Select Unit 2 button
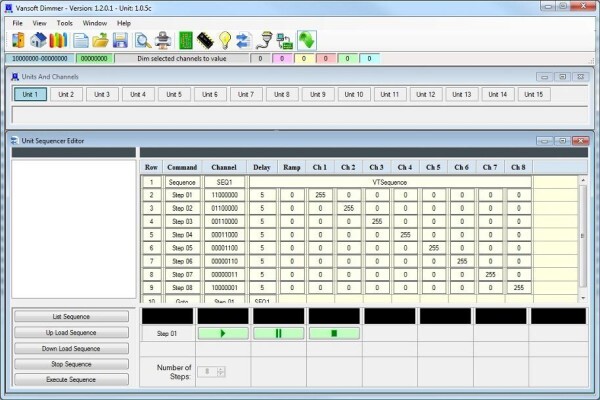Viewport: 600px width, 400px height. pos(66,94)
